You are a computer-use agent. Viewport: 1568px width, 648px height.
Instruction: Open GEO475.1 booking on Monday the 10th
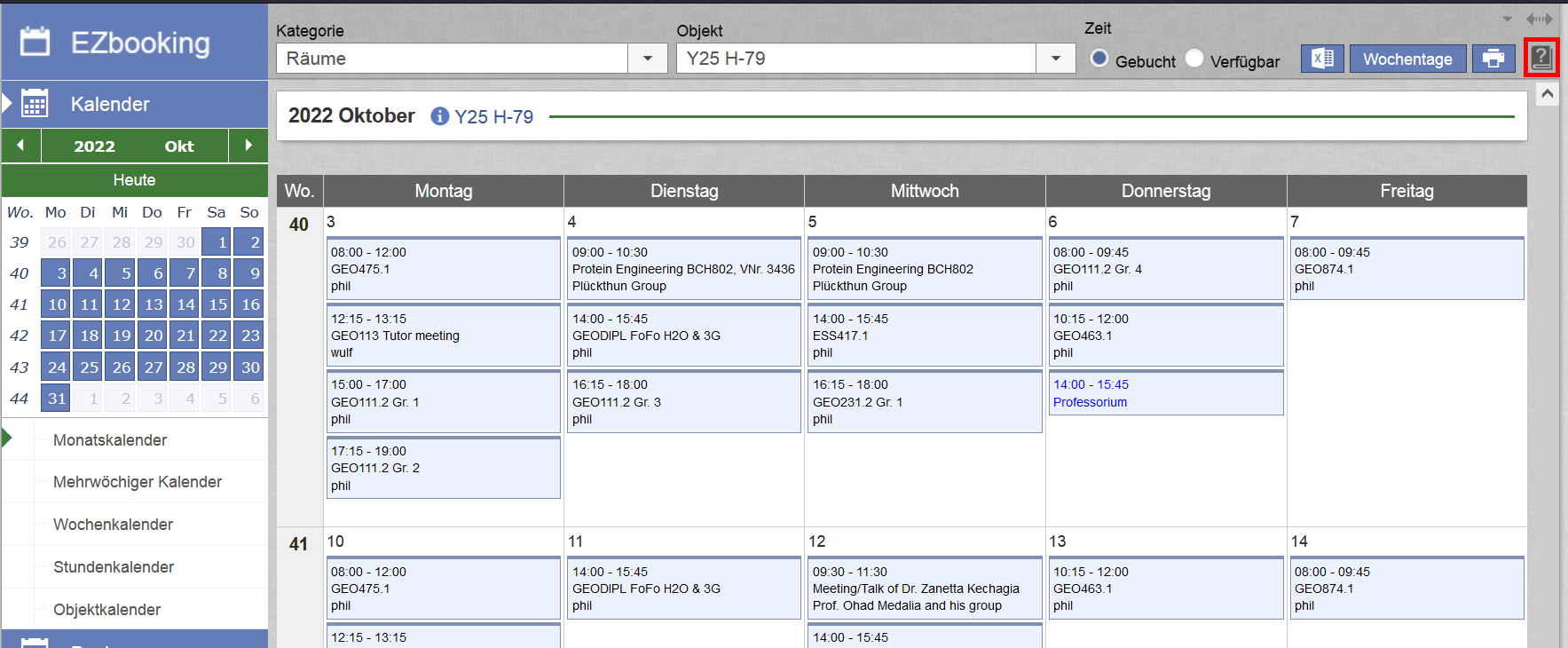click(x=444, y=589)
